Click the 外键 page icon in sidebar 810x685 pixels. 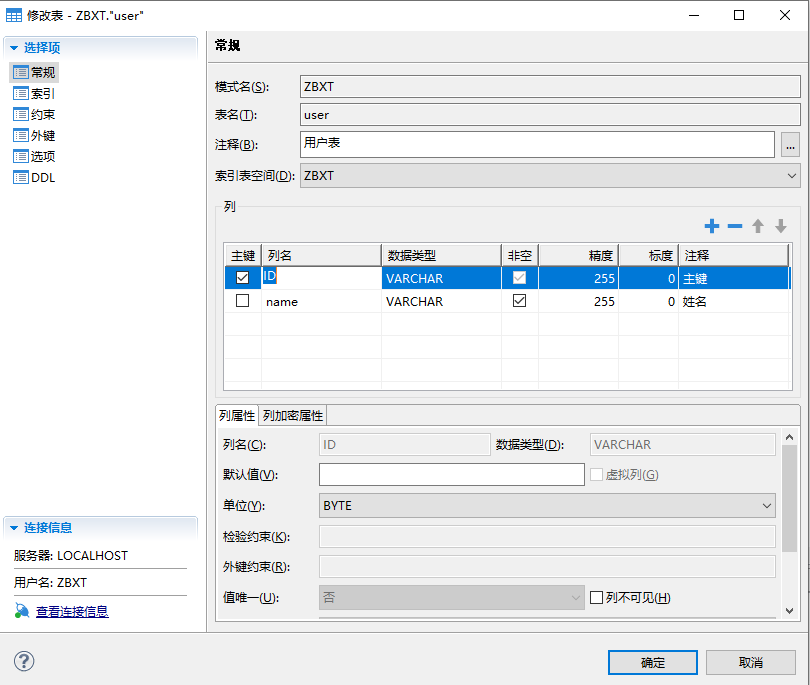coord(21,135)
